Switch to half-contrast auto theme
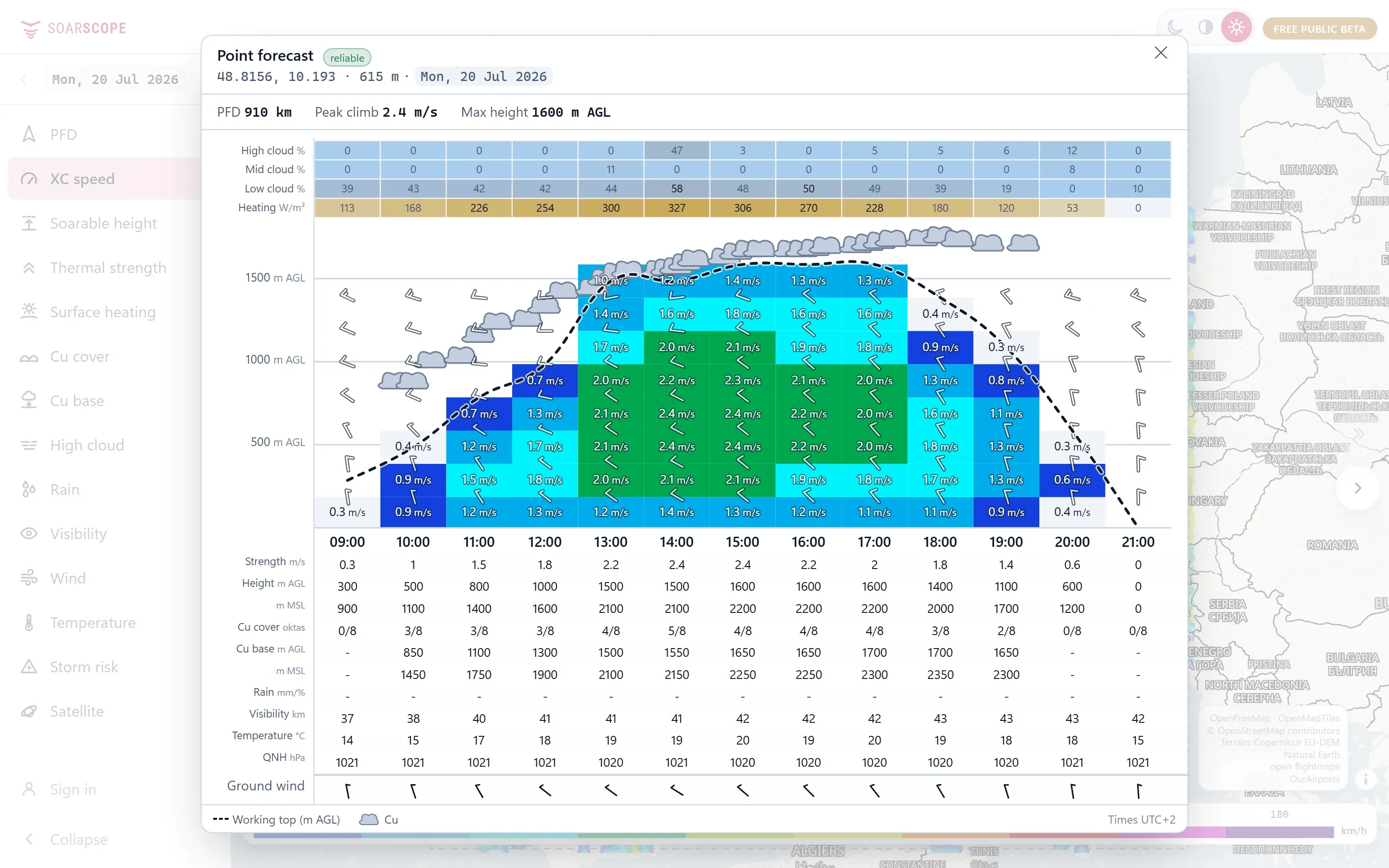Viewport: 1389px width, 868px height. coord(1205,27)
